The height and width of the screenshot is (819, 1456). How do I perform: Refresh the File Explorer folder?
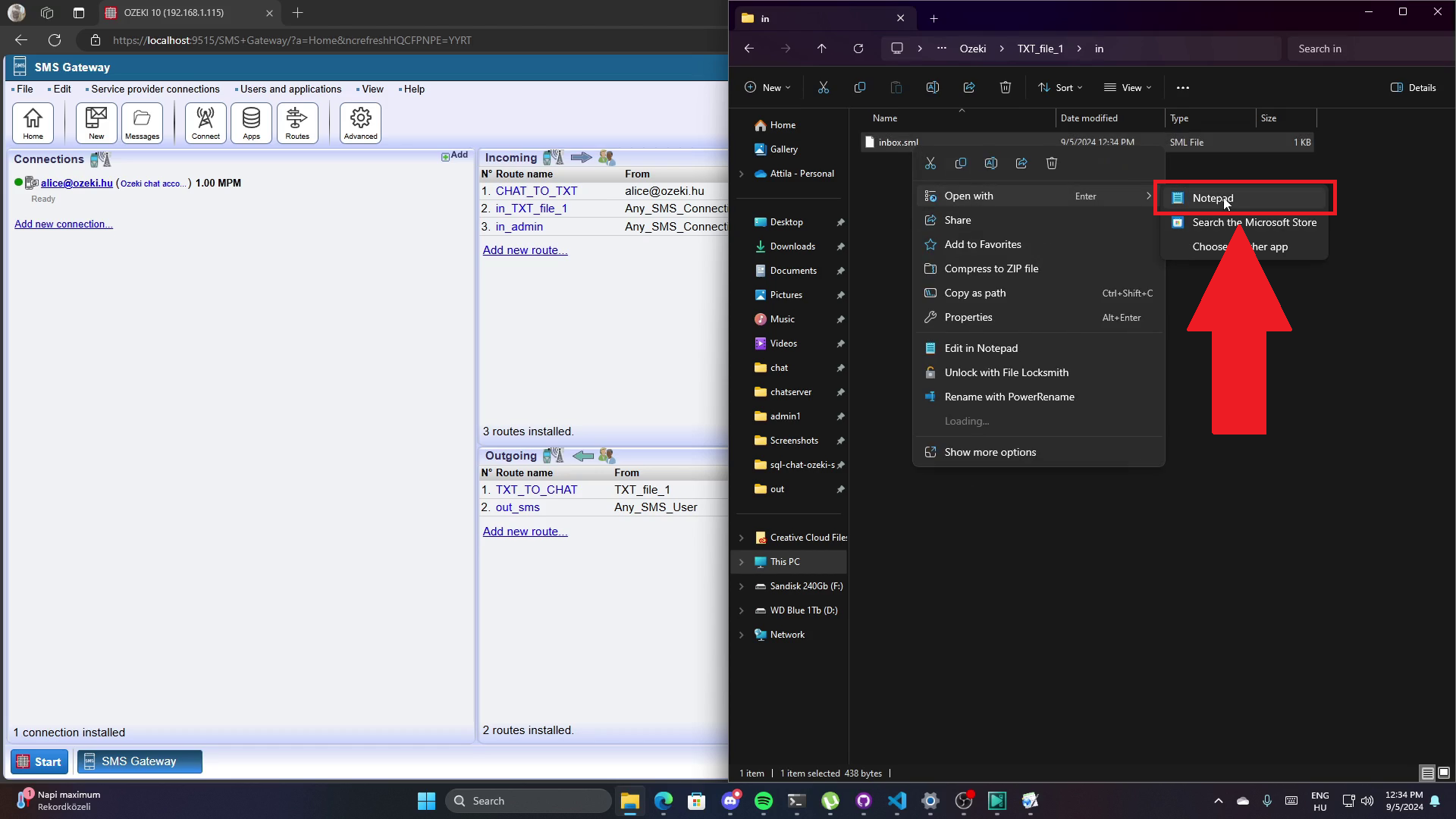tap(858, 49)
